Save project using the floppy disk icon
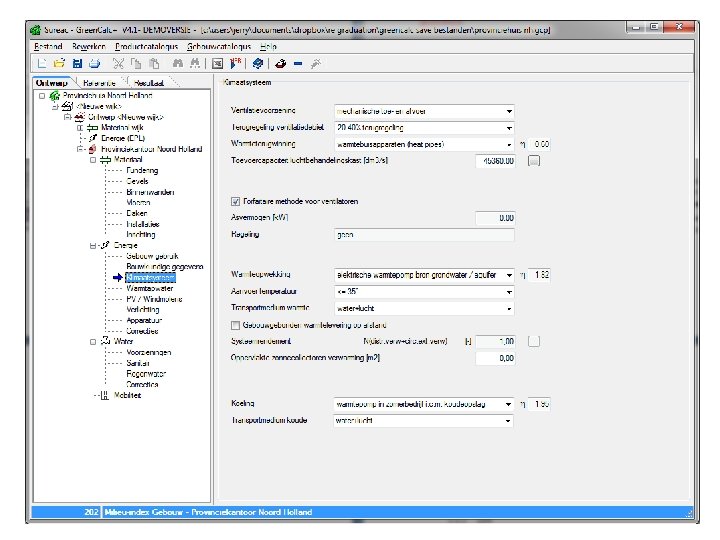 click(x=77, y=64)
